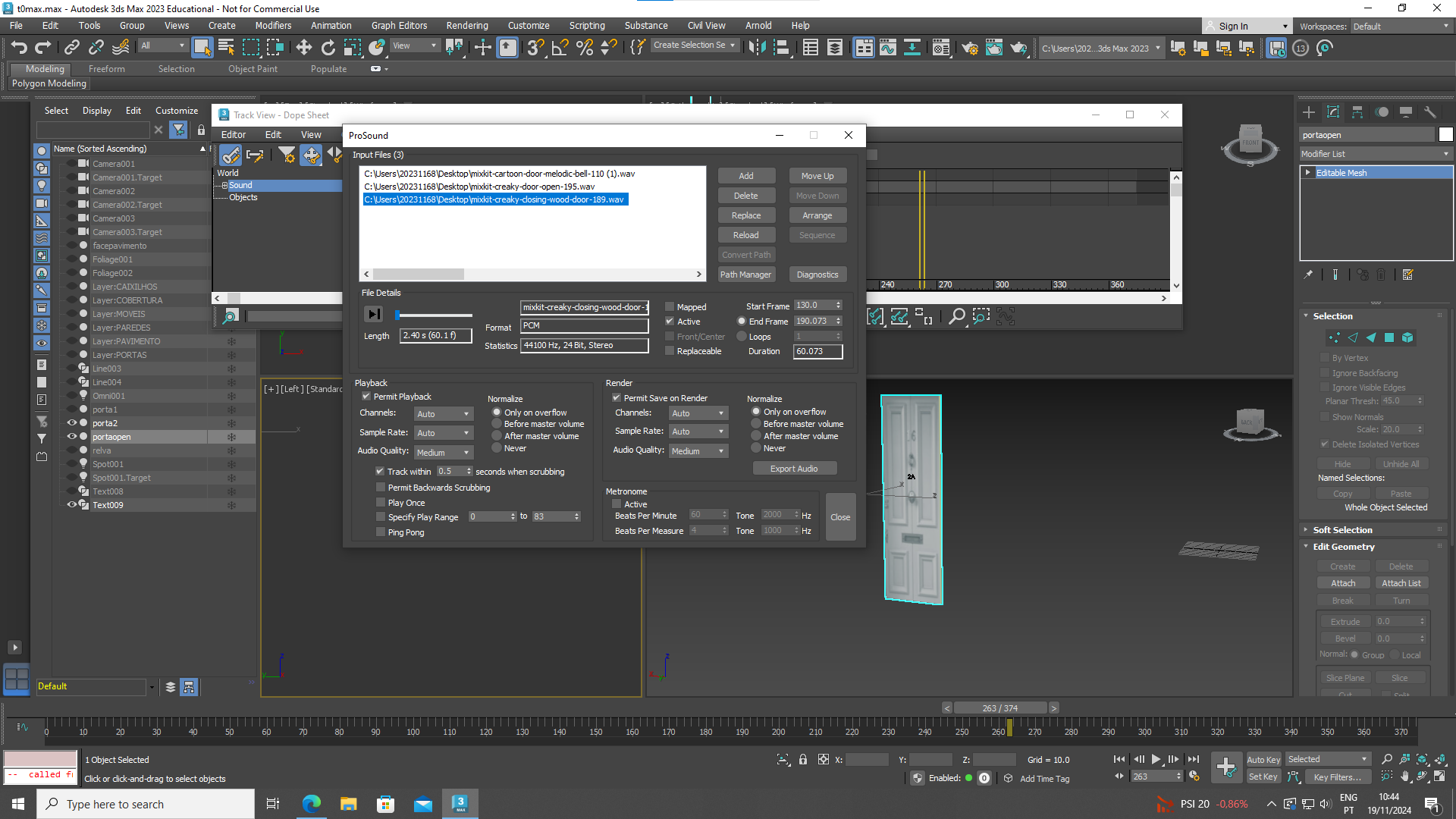Select Loops radio button
Image resolution: width=1456 pixels, height=819 pixels.
click(x=742, y=337)
